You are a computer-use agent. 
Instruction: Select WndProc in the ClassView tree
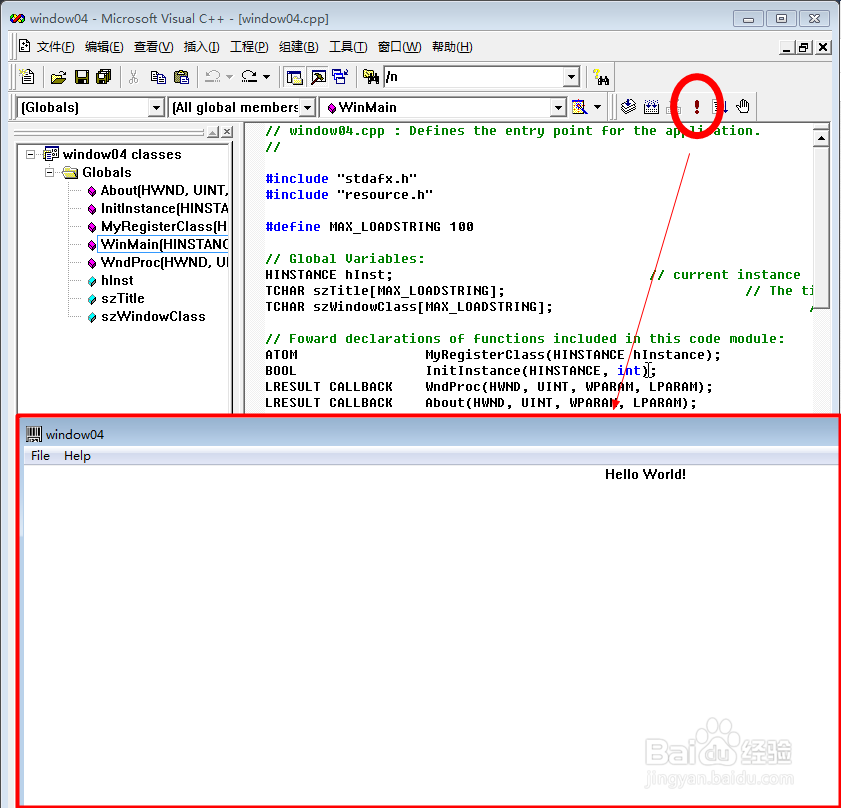click(152, 262)
